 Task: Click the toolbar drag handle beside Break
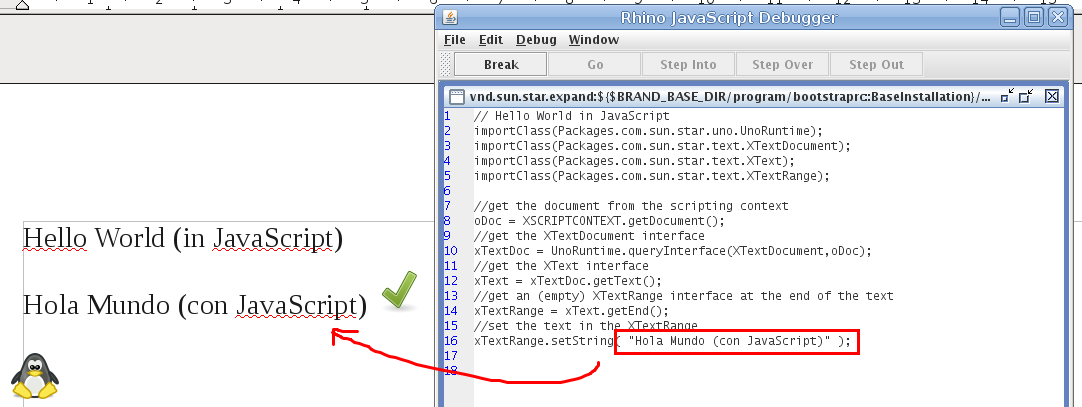tap(447, 65)
